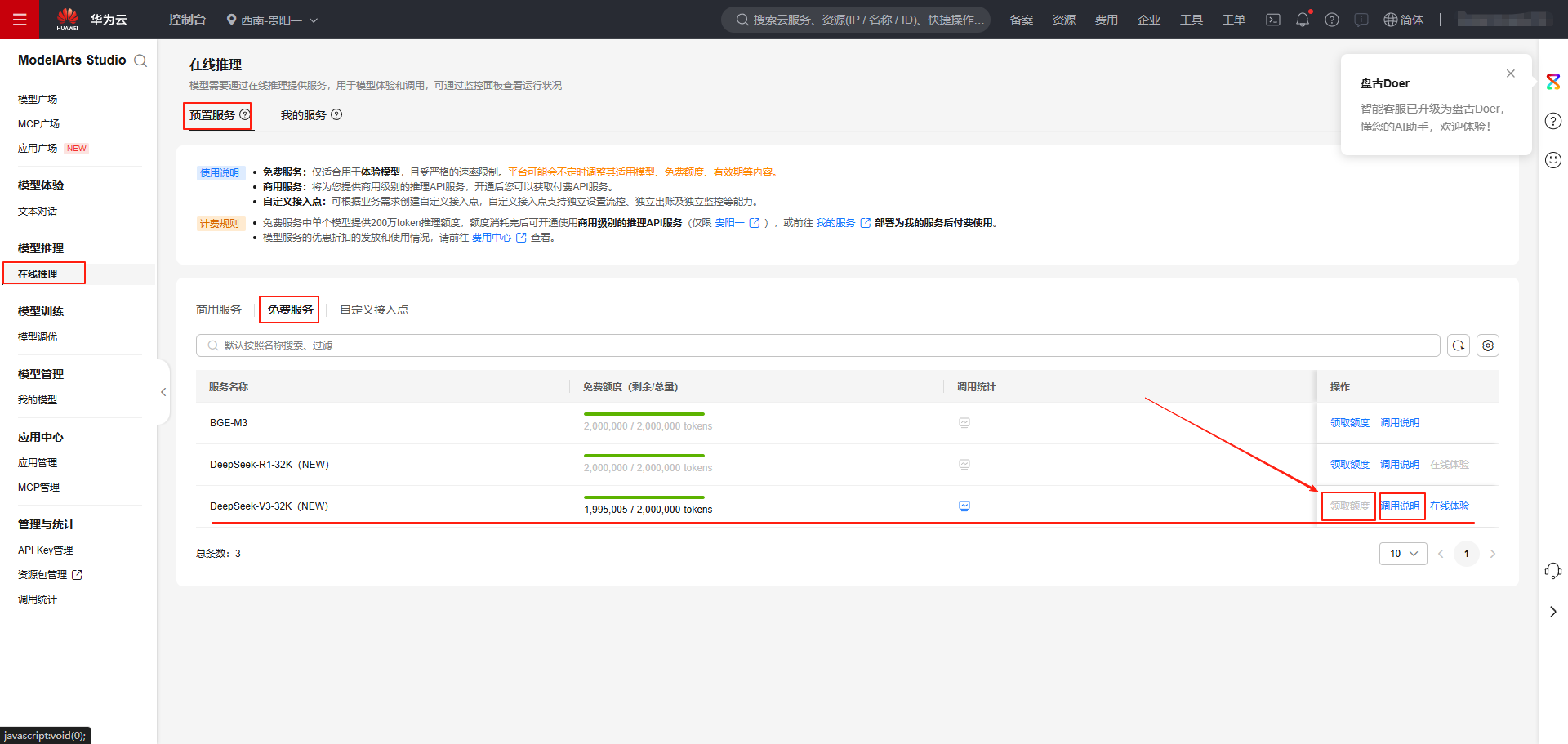Open 模型广场 in the sidebar

coord(38,100)
